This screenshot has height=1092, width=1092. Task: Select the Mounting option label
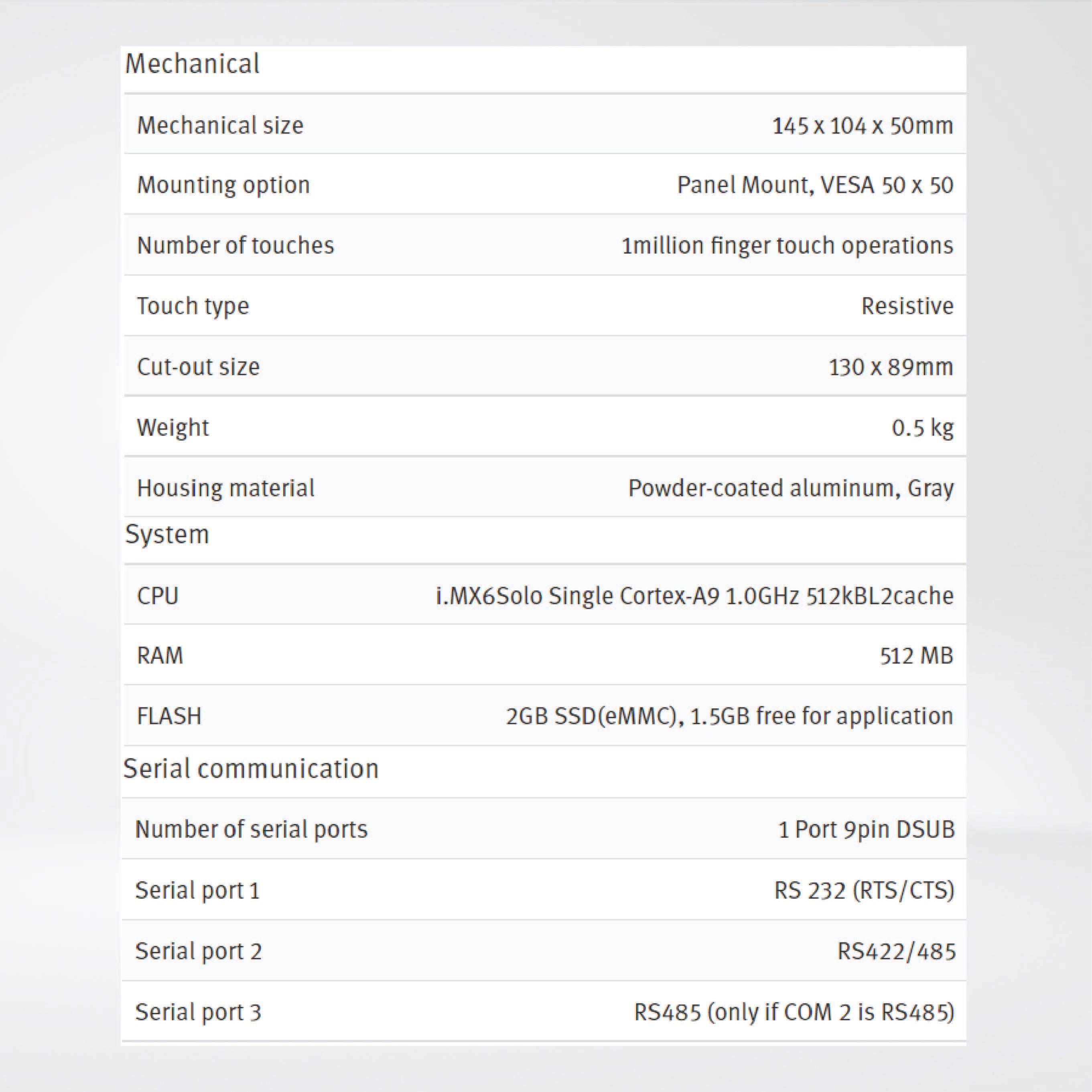pyautogui.click(x=223, y=185)
